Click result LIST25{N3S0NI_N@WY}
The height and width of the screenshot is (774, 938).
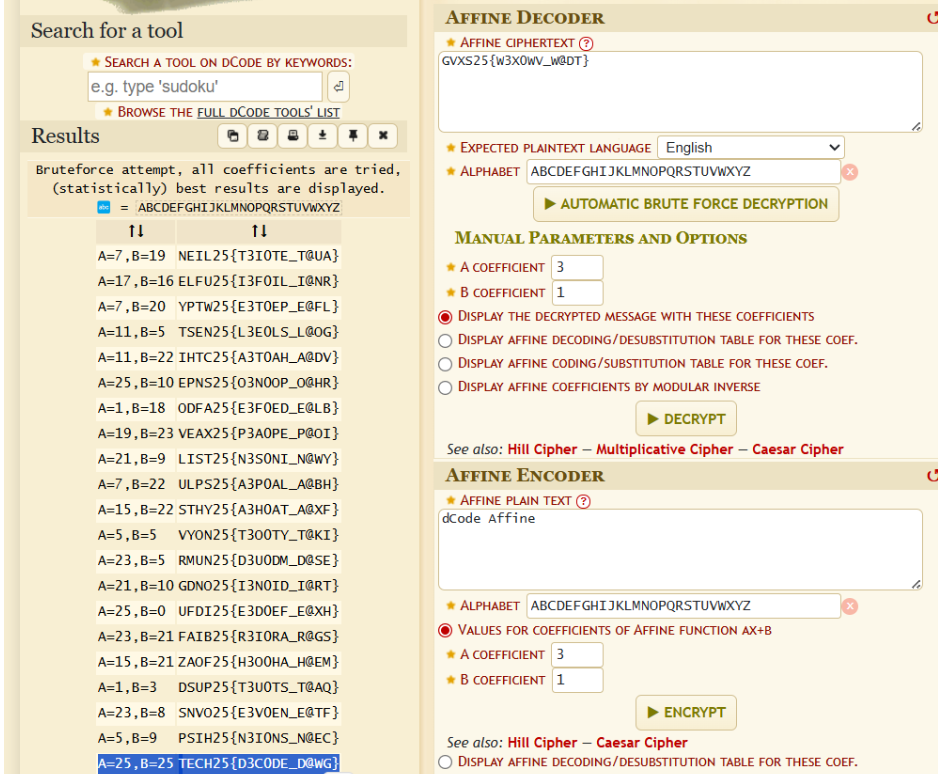[258, 459]
